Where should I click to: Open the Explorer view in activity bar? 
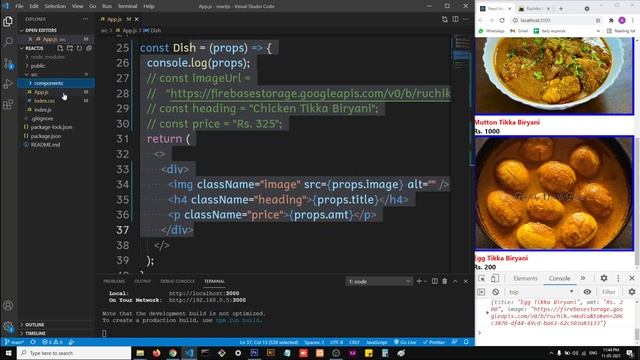coord(8,21)
